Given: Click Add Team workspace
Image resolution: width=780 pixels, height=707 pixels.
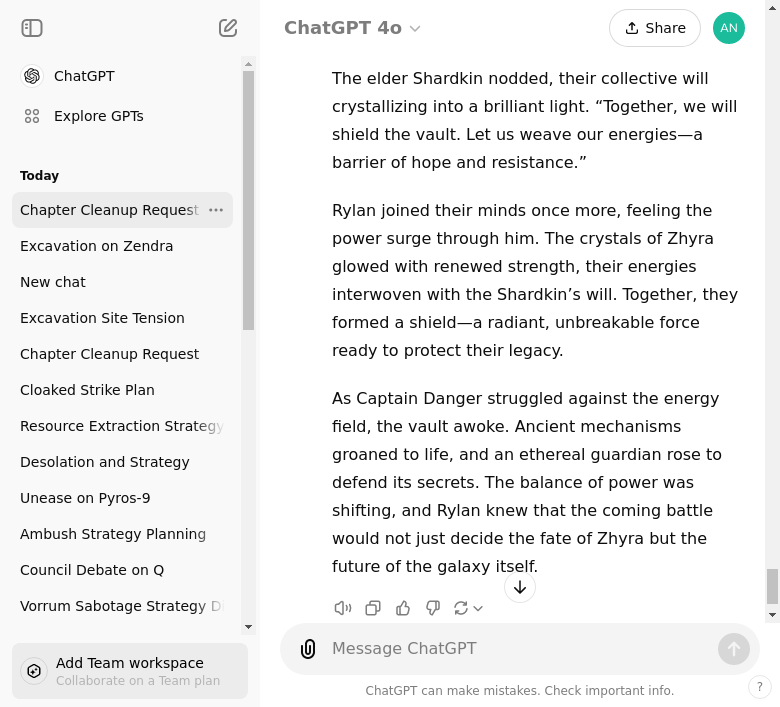Looking at the screenshot, I should [x=130, y=671].
